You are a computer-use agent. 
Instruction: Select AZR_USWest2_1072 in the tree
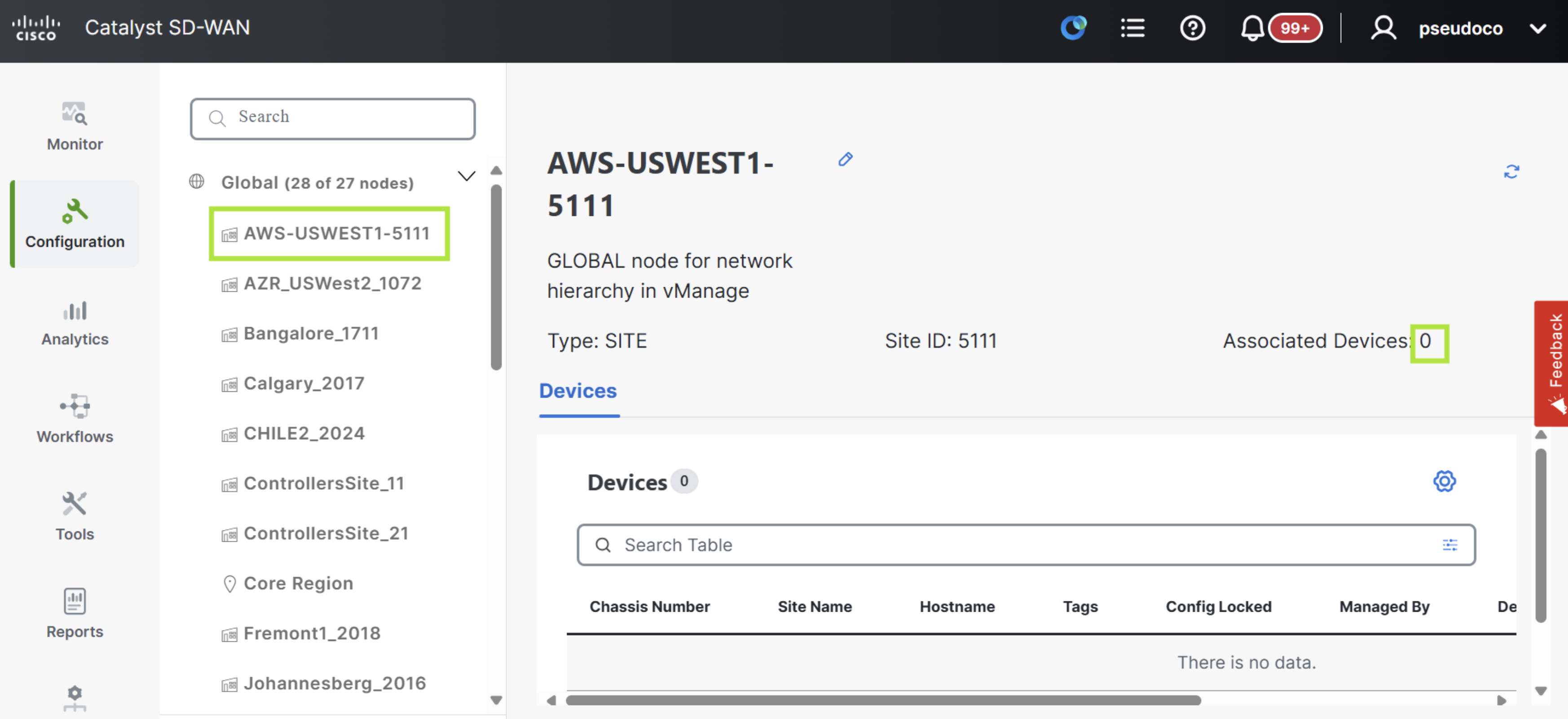[332, 284]
